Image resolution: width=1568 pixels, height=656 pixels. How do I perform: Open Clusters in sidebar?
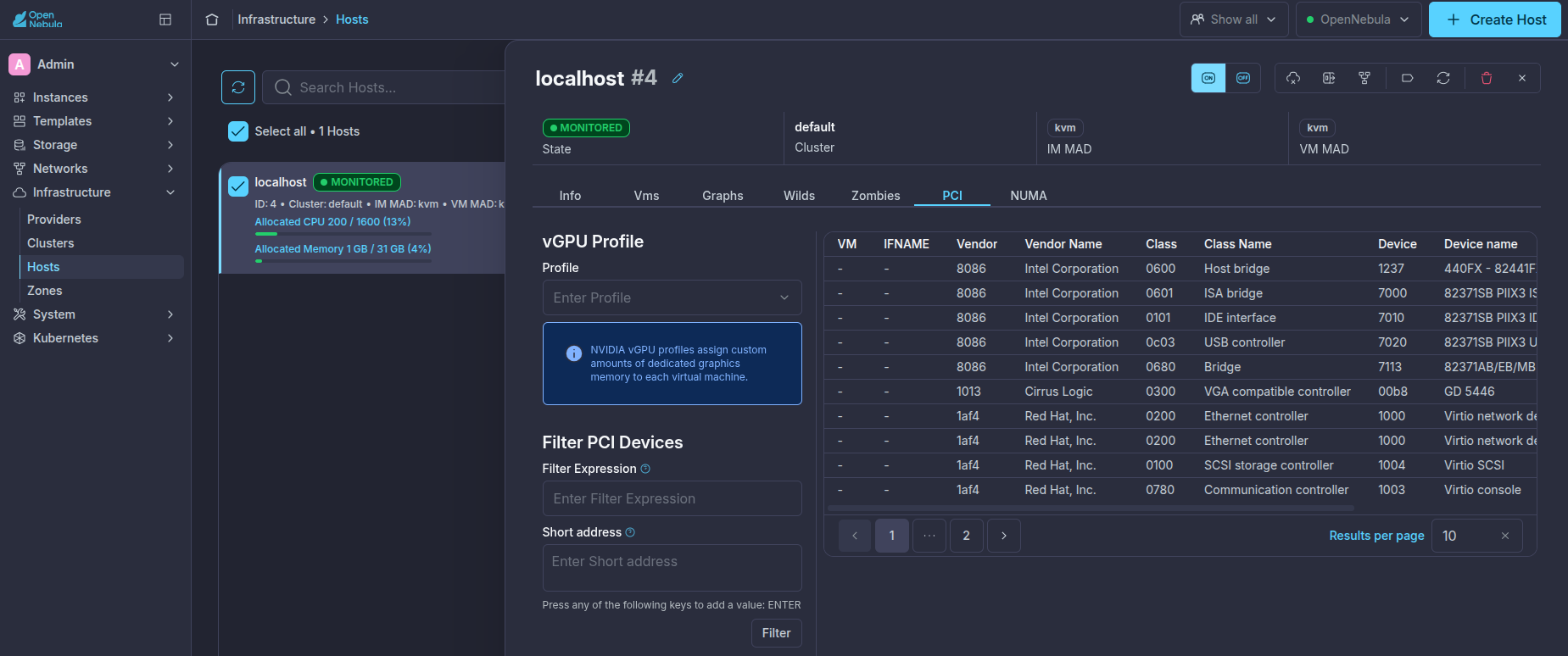(x=51, y=243)
